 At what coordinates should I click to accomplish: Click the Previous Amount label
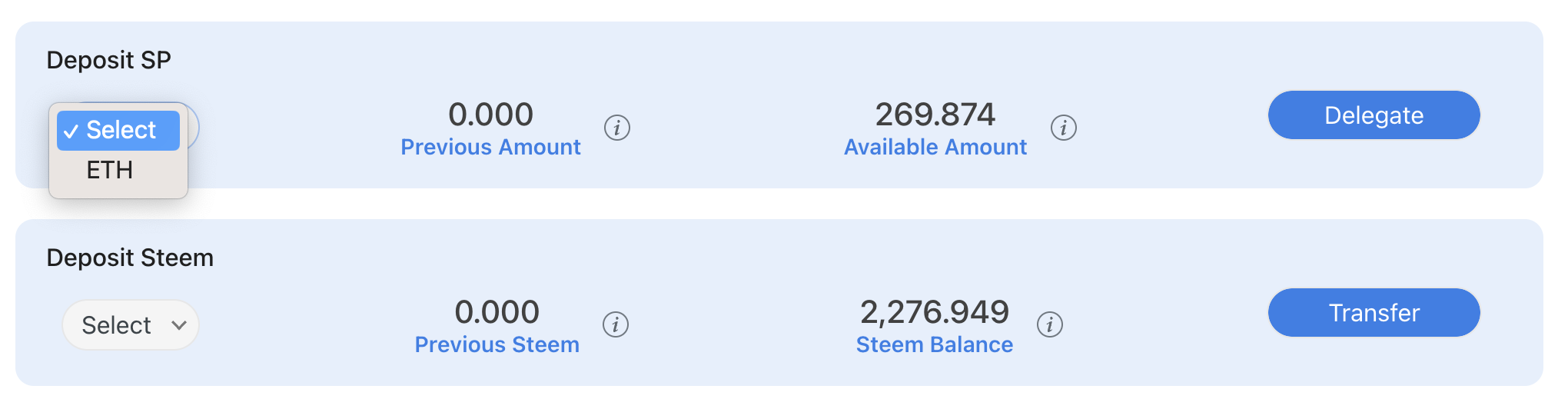click(490, 147)
